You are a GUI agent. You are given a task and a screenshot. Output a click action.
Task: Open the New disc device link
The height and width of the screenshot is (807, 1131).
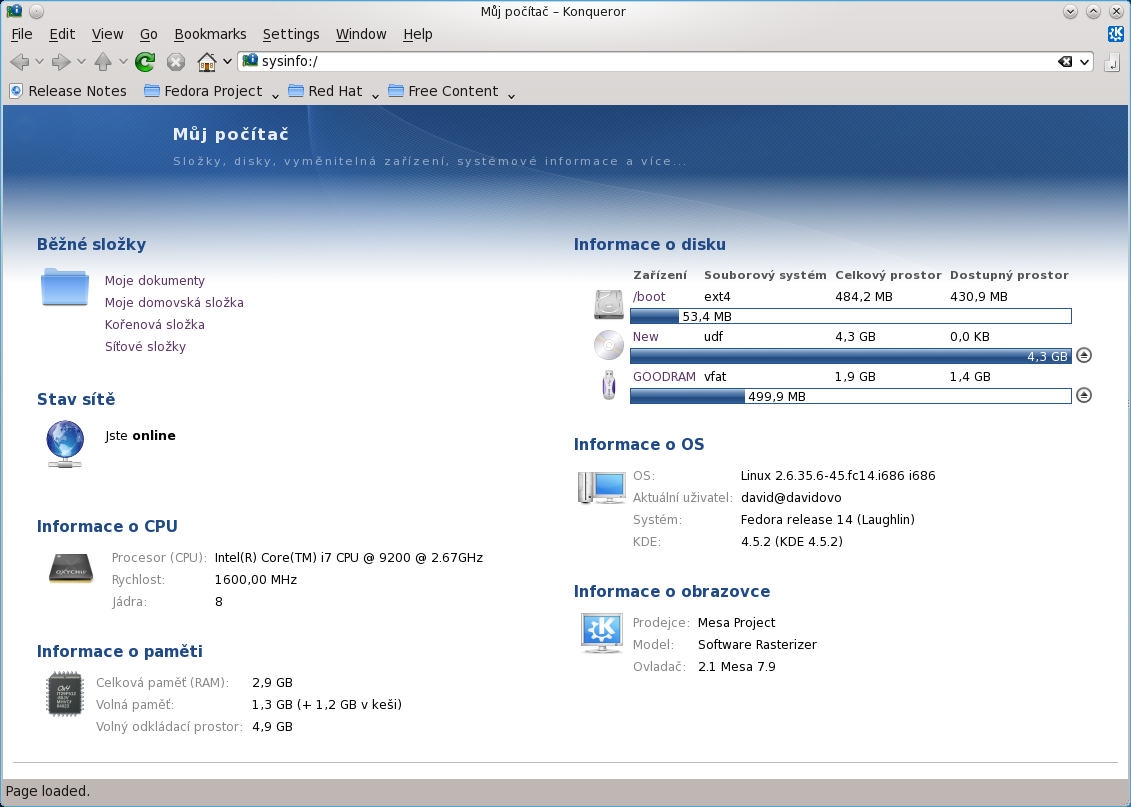646,337
